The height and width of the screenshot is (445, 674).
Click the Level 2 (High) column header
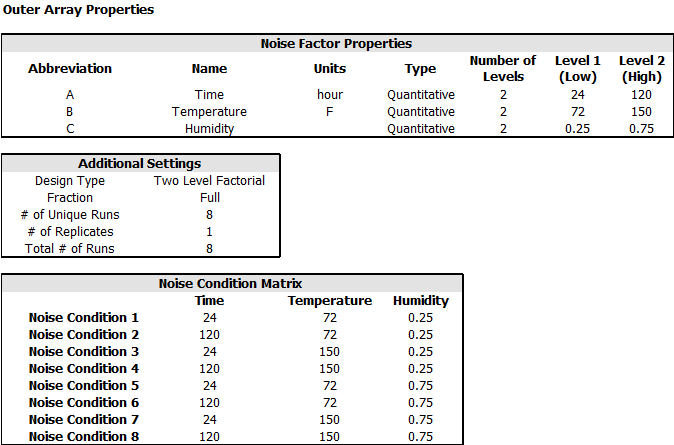pyautogui.click(x=642, y=69)
